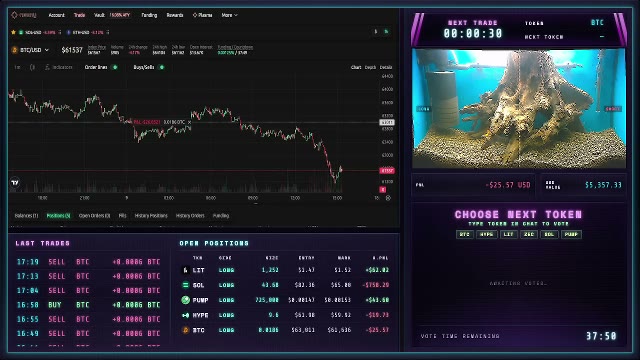Click the 37:50 vote time remaining
Screen dimensions: 640x360
[x=601, y=336]
